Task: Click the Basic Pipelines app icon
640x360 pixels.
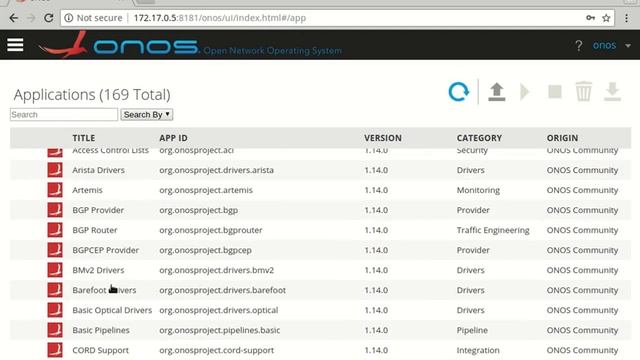Action: (x=55, y=330)
